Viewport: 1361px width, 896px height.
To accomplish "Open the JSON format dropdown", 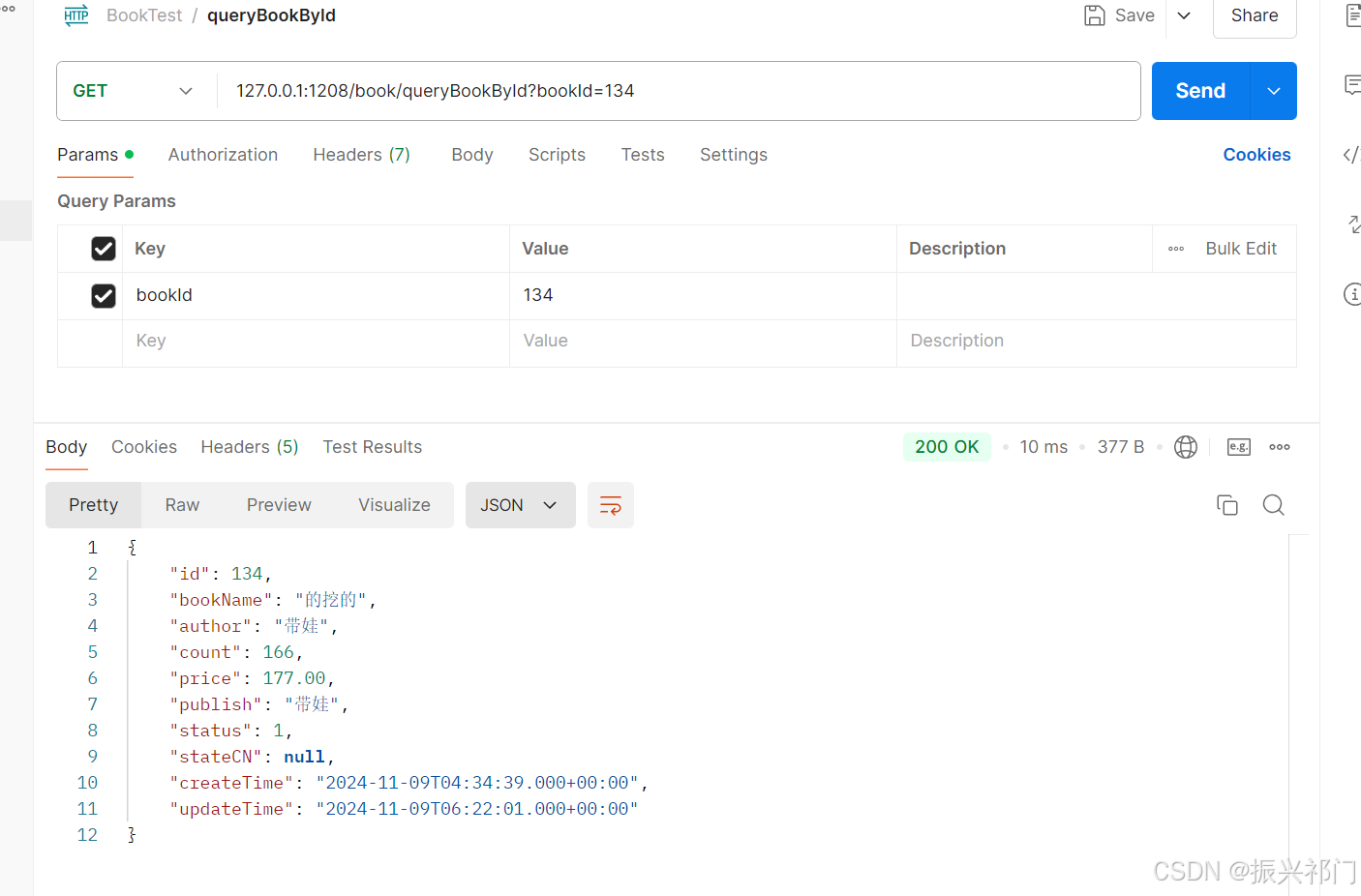I will pos(520,505).
